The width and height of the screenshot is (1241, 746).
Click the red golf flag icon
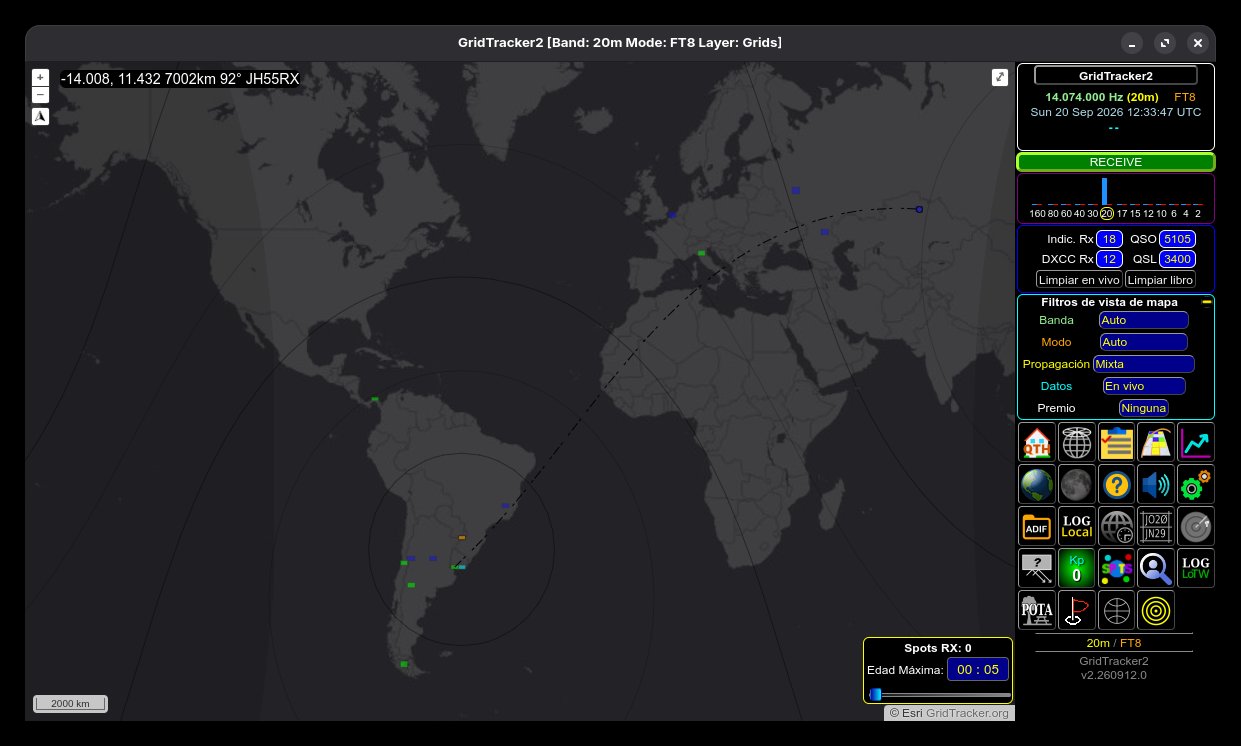pyautogui.click(x=1077, y=610)
